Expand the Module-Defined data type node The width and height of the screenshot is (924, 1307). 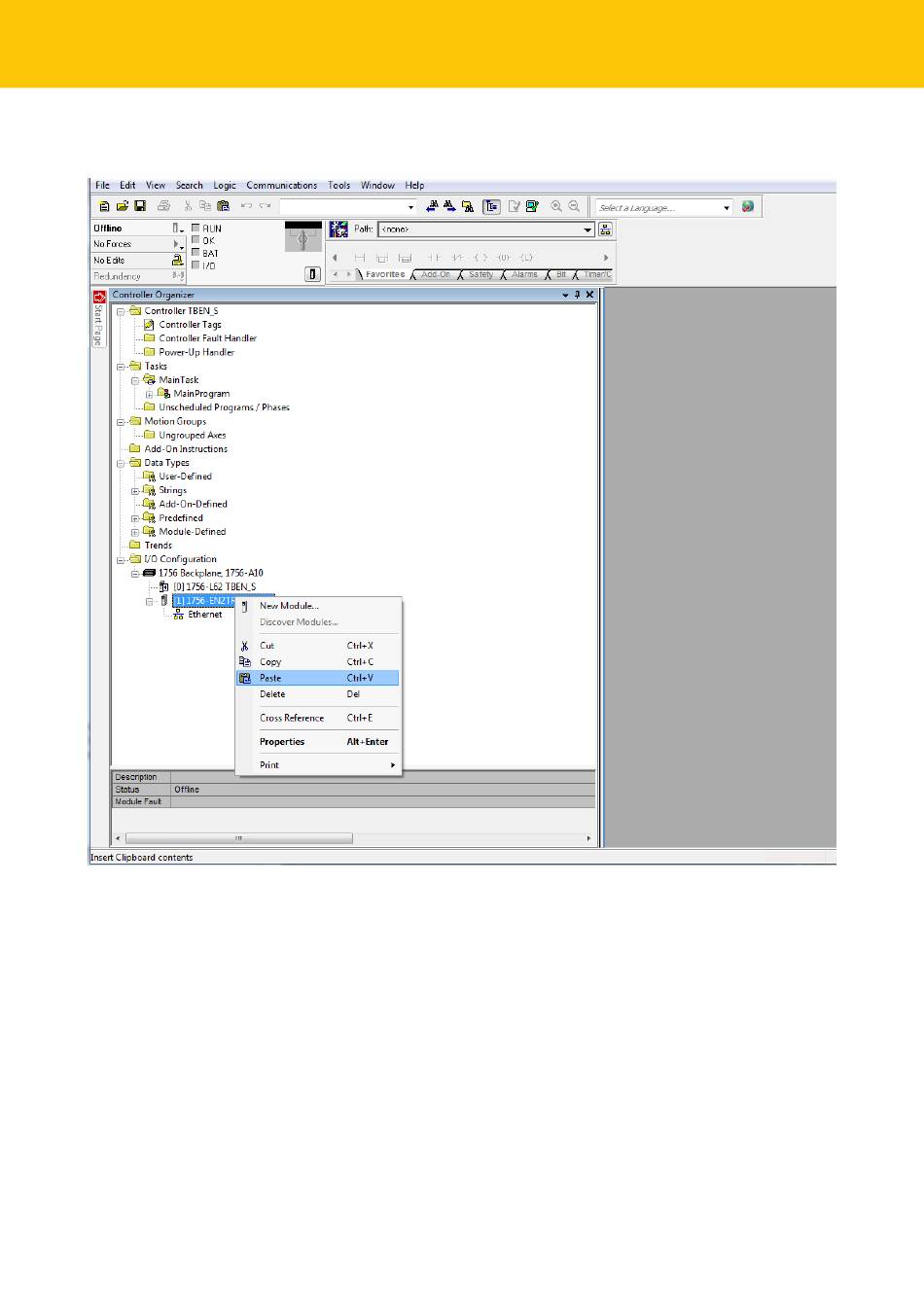(135, 532)
